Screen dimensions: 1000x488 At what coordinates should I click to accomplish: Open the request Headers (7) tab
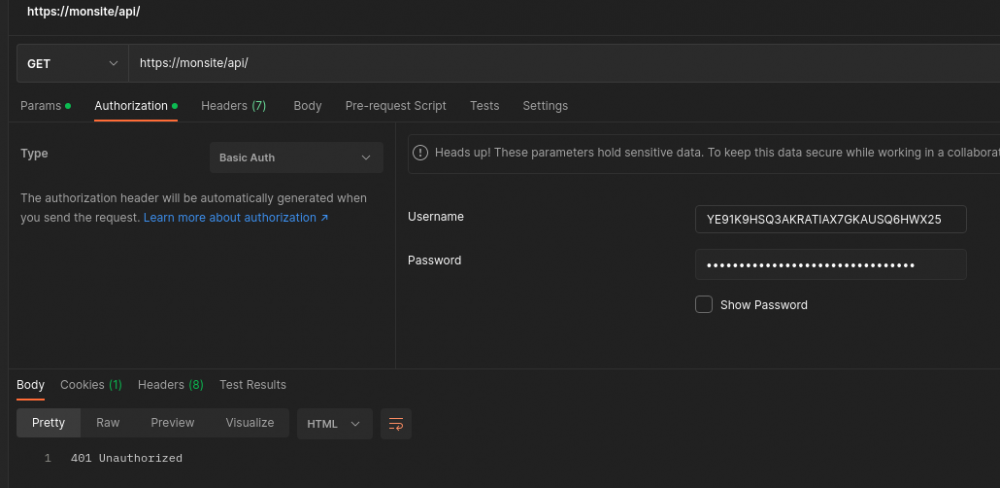[x=233, y=106]
